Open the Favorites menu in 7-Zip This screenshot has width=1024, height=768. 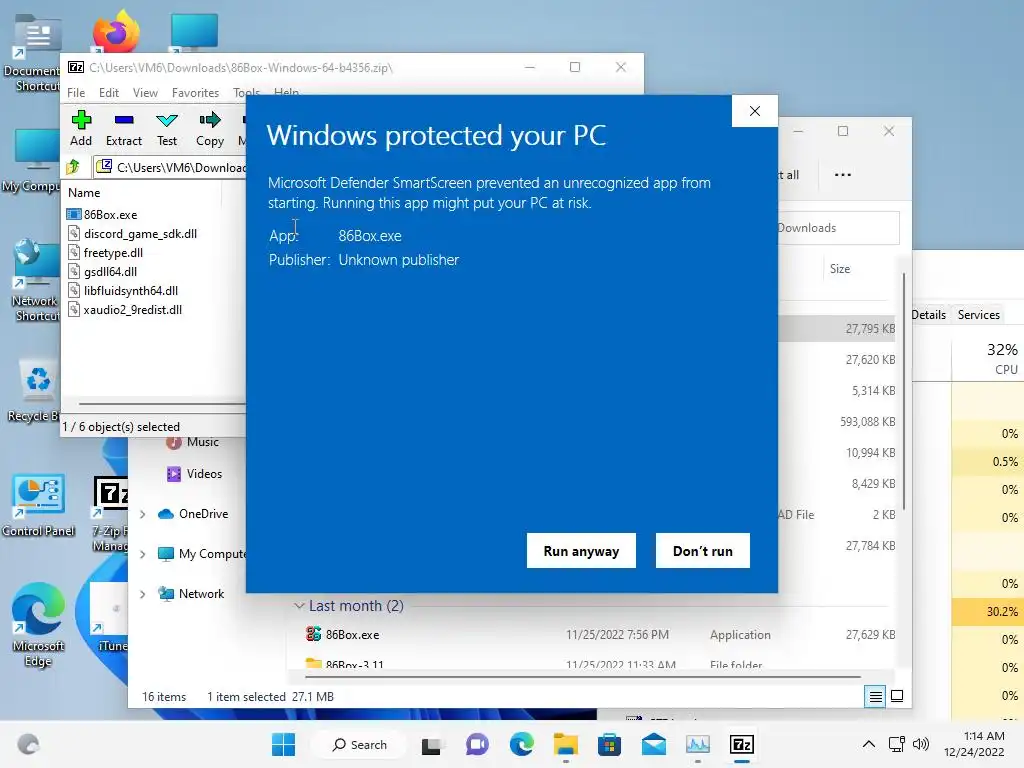pyautogui.click(x=195, y=93)
